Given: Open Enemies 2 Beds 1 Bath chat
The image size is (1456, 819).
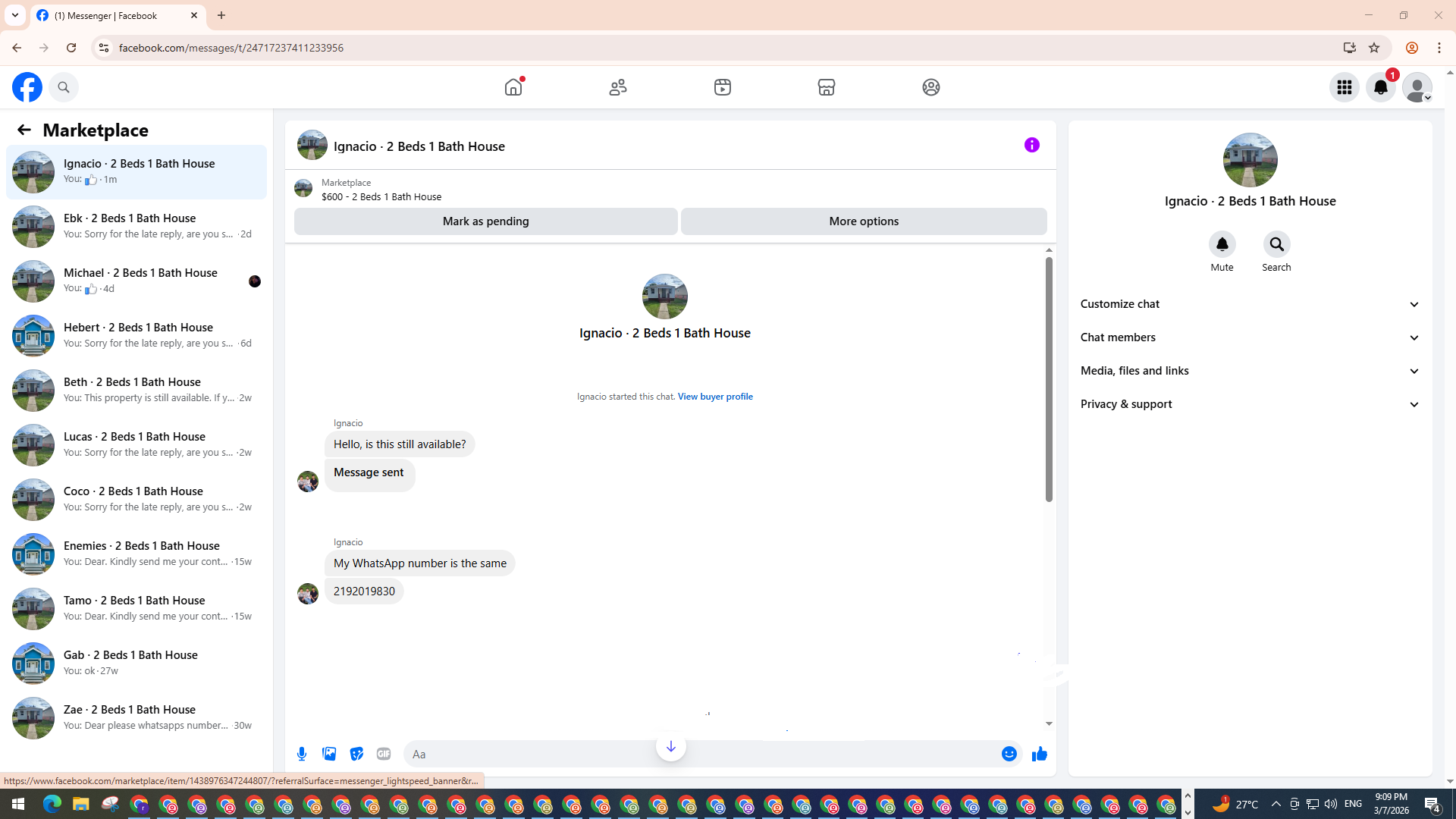Looking at the screenshot, I should click(x=136, y=554).
